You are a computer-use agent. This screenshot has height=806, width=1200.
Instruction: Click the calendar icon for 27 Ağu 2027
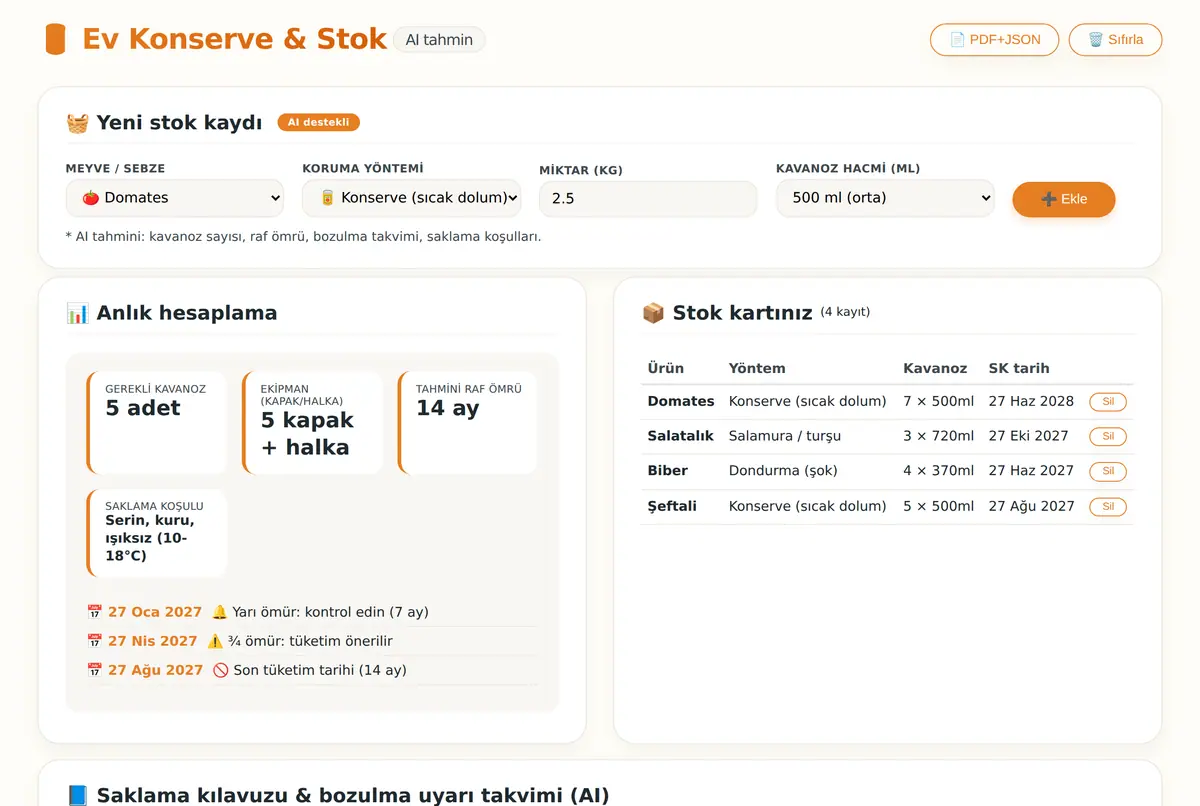(95, 670)
